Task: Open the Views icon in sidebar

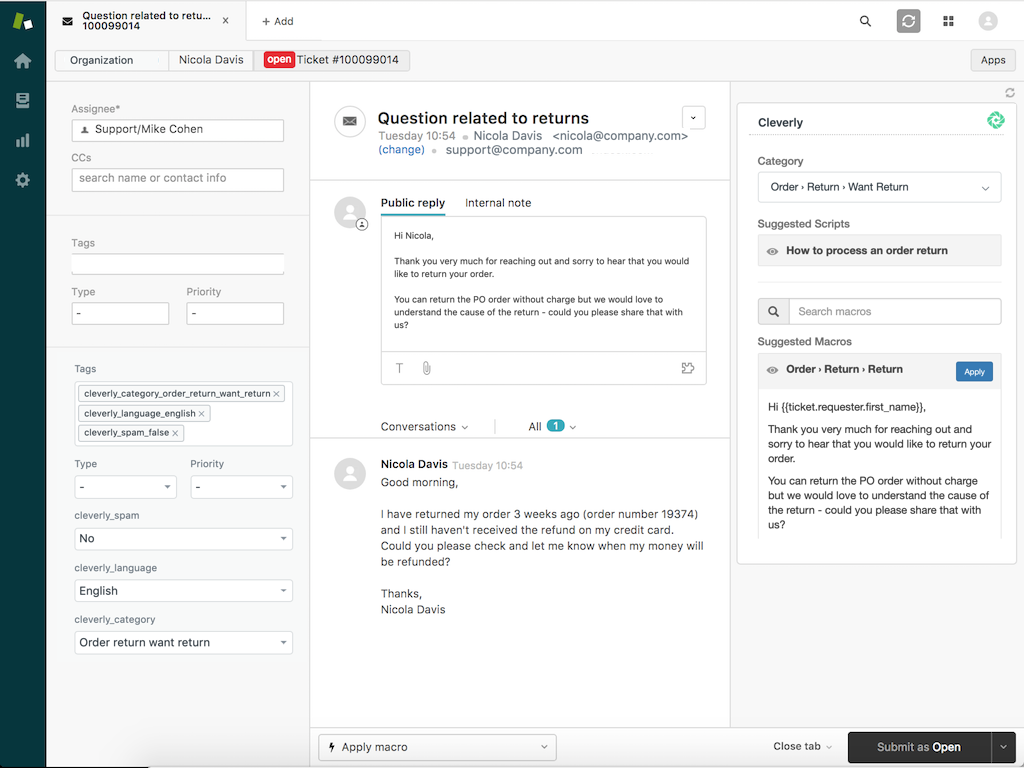Action: point(22,100)
